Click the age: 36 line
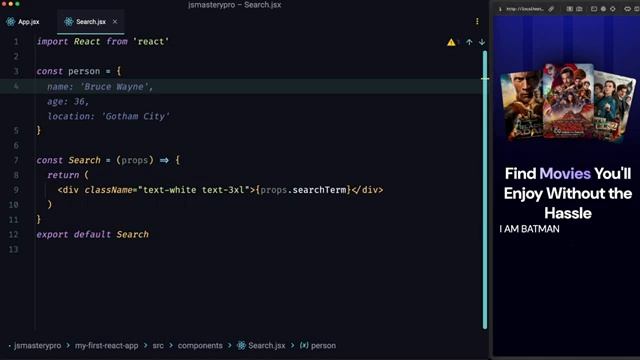Image resolution: width=640 pixels, height=360 pixels. 68,101
